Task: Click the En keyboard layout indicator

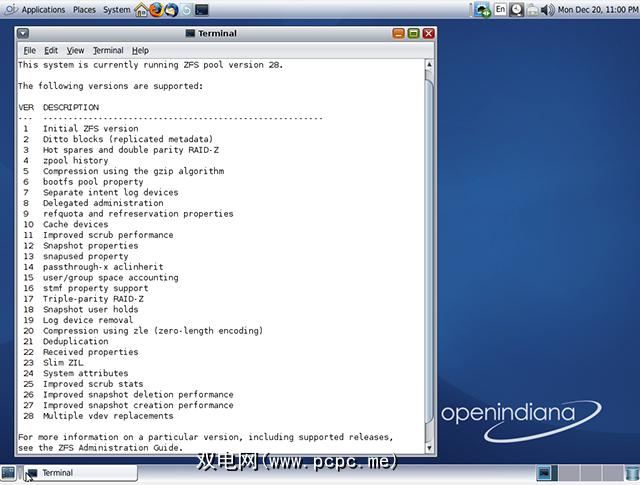Action: pyautogui.click(x=500, y=9)
